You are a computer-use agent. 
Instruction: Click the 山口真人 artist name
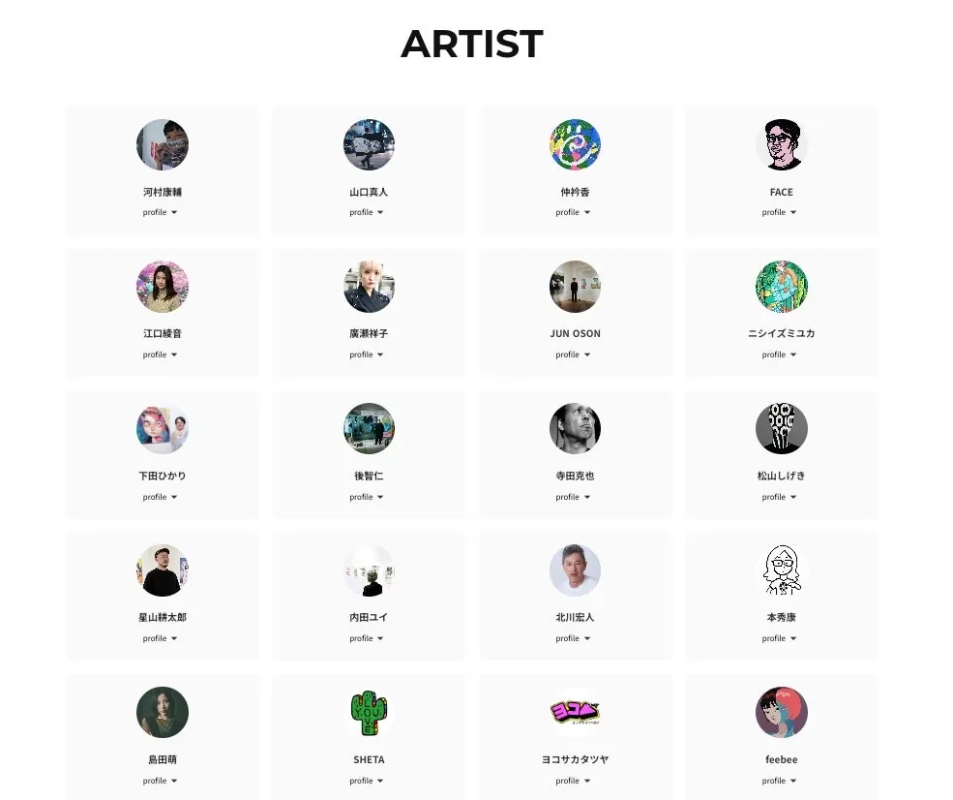pyautogui.click(x=368, y=192)
